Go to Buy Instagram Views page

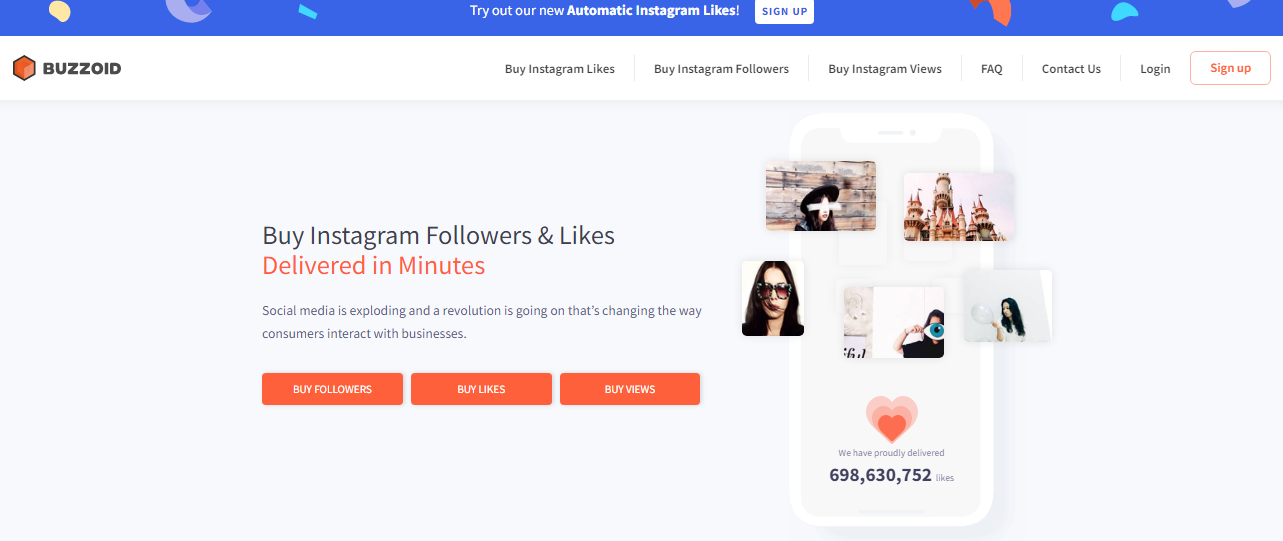pyautogui.click(x=885, y=69)
